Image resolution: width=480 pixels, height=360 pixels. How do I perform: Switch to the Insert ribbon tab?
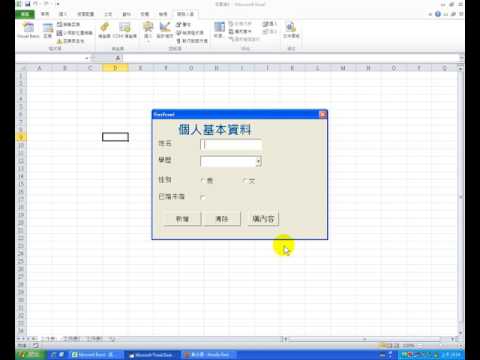pyautogui.click(x=63, y=14)
